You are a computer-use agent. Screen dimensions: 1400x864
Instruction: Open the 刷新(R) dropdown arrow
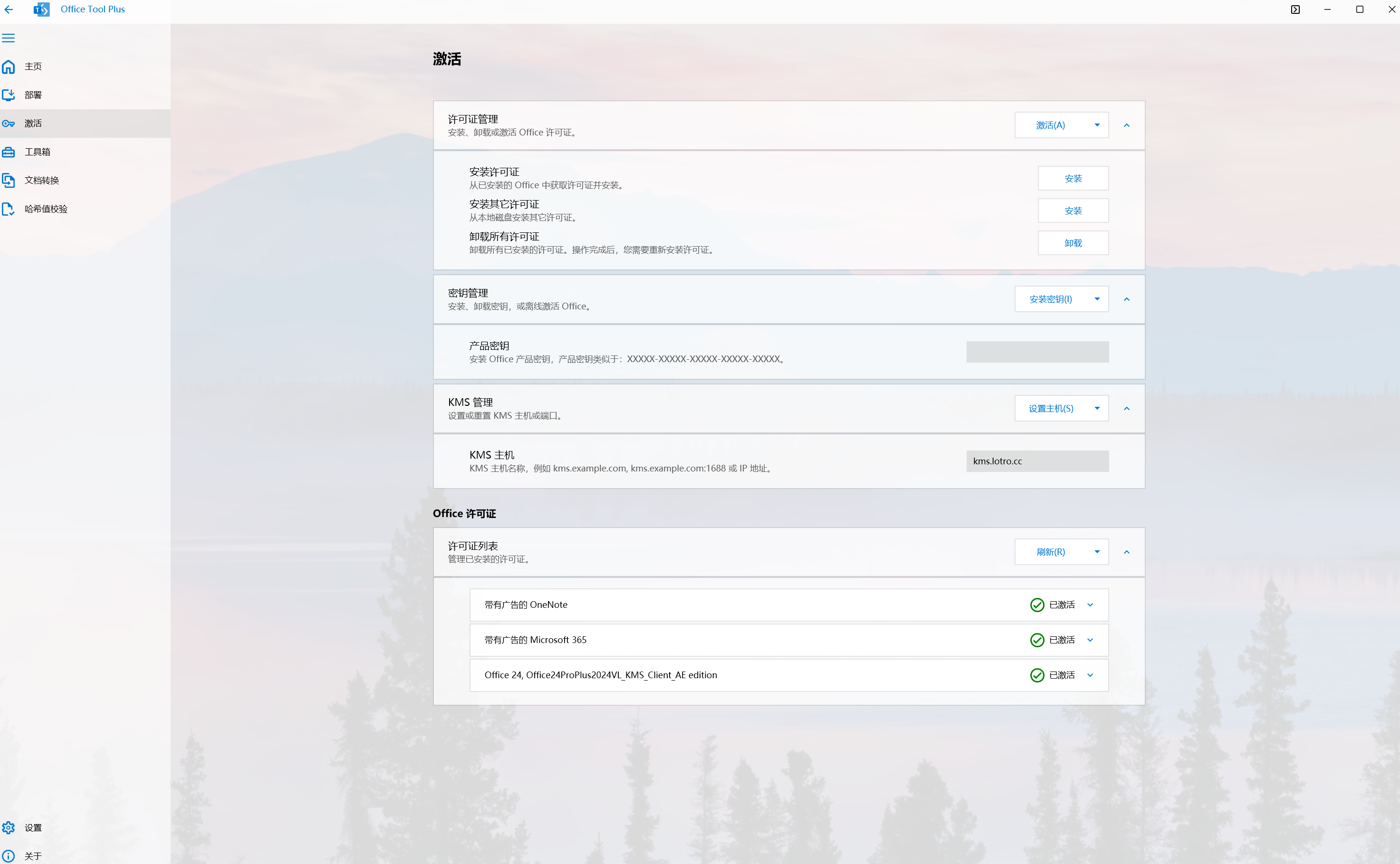(x=1096, y=552)
